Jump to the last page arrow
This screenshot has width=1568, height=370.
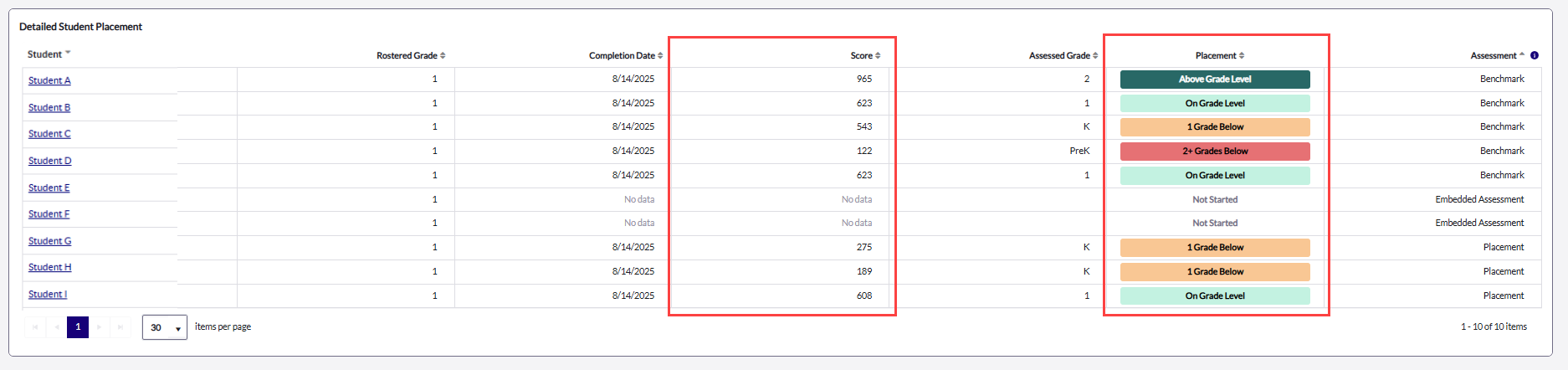tap(120, 327)
